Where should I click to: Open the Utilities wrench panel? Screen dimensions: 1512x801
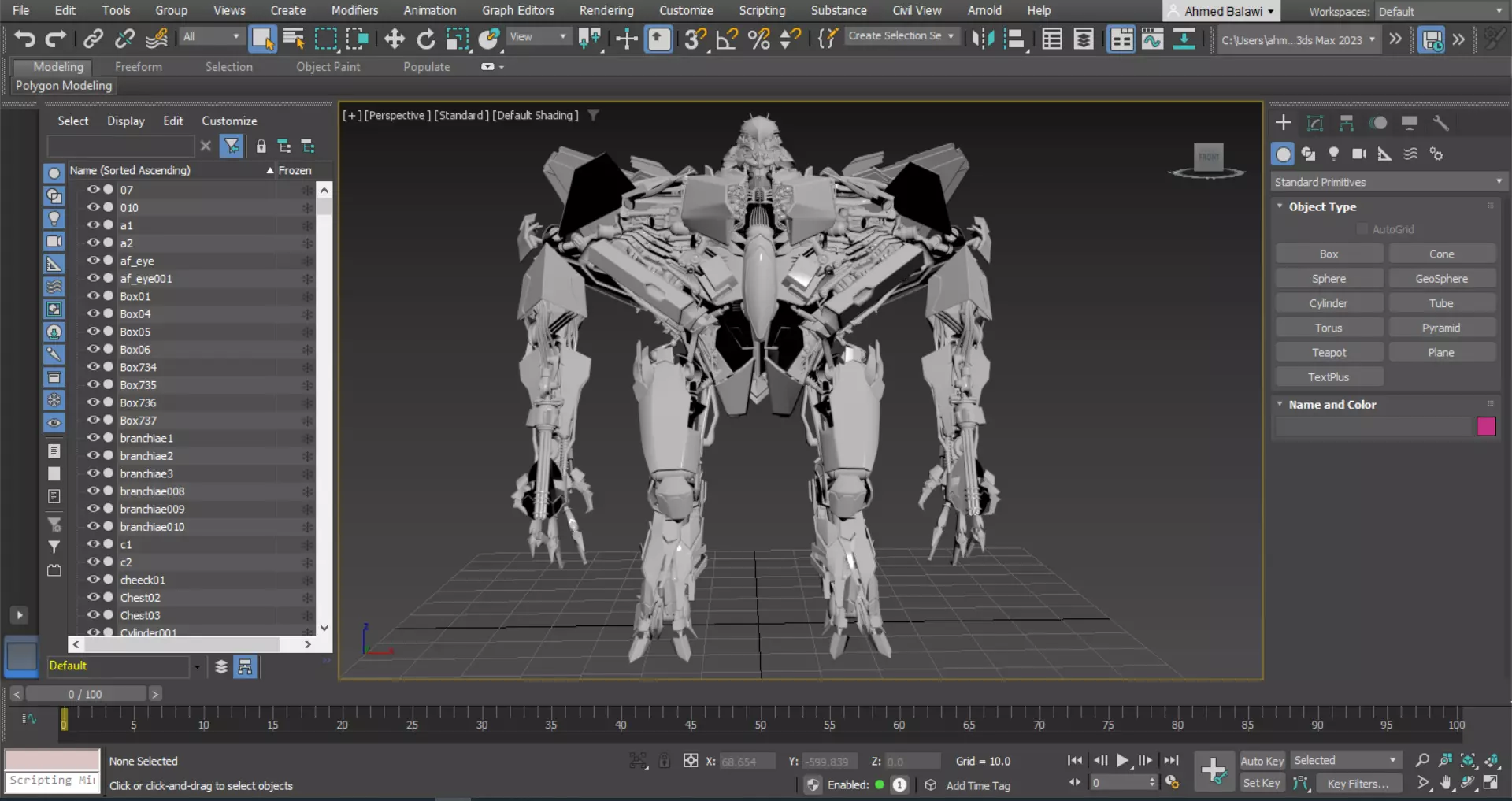1441,123
